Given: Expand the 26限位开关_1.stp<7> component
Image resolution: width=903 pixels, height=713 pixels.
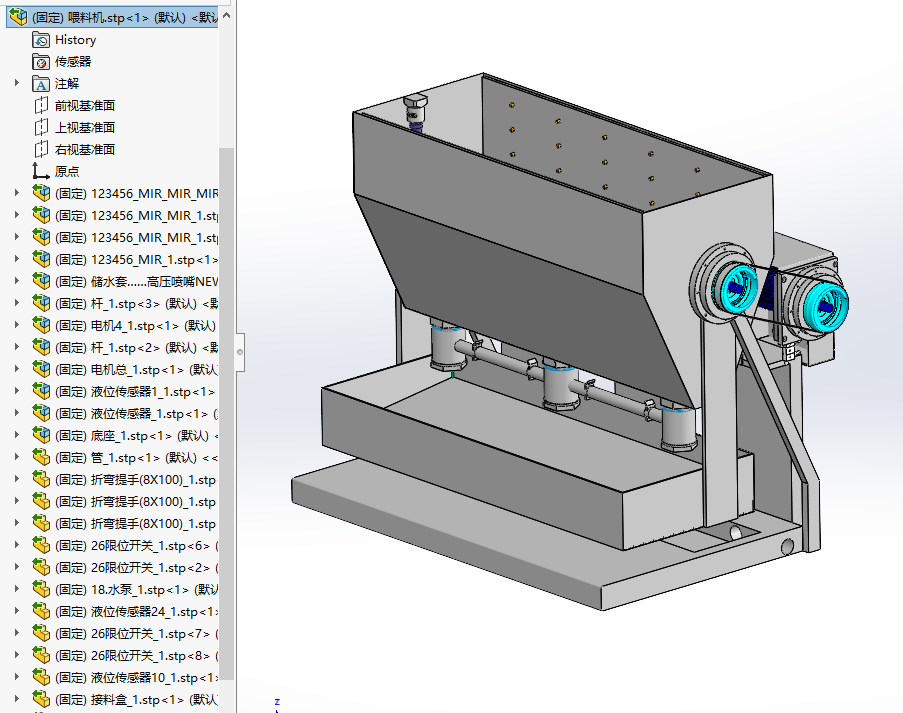Looking at the screenshot, I should click(x=17, y=633).
